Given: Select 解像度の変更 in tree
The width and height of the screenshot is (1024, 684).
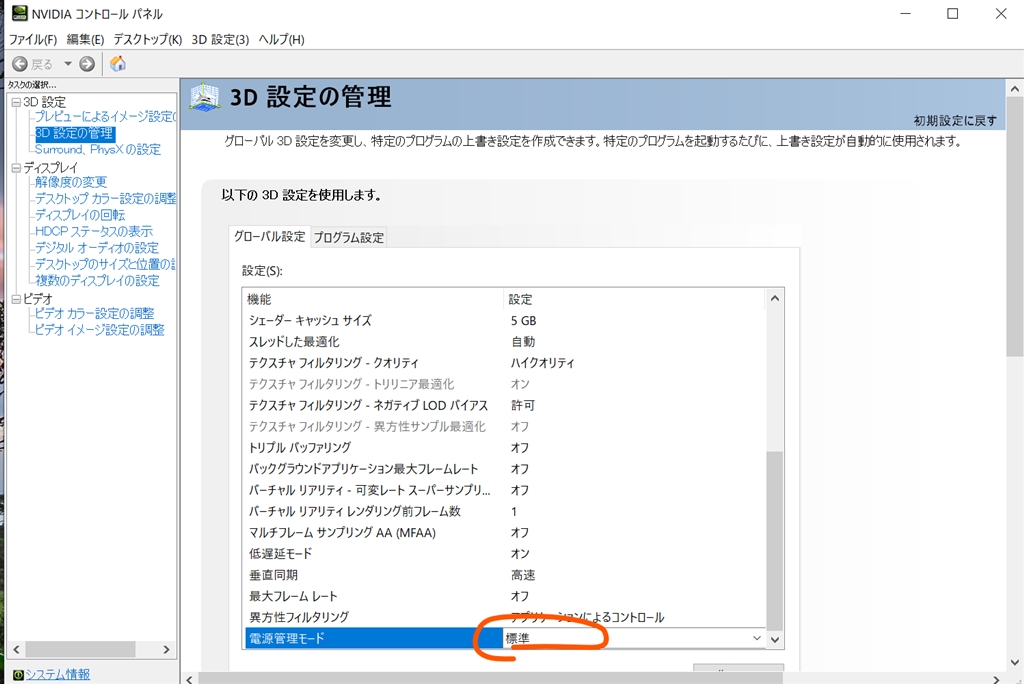Looking at the screenshot, I should tap(71, 182).
